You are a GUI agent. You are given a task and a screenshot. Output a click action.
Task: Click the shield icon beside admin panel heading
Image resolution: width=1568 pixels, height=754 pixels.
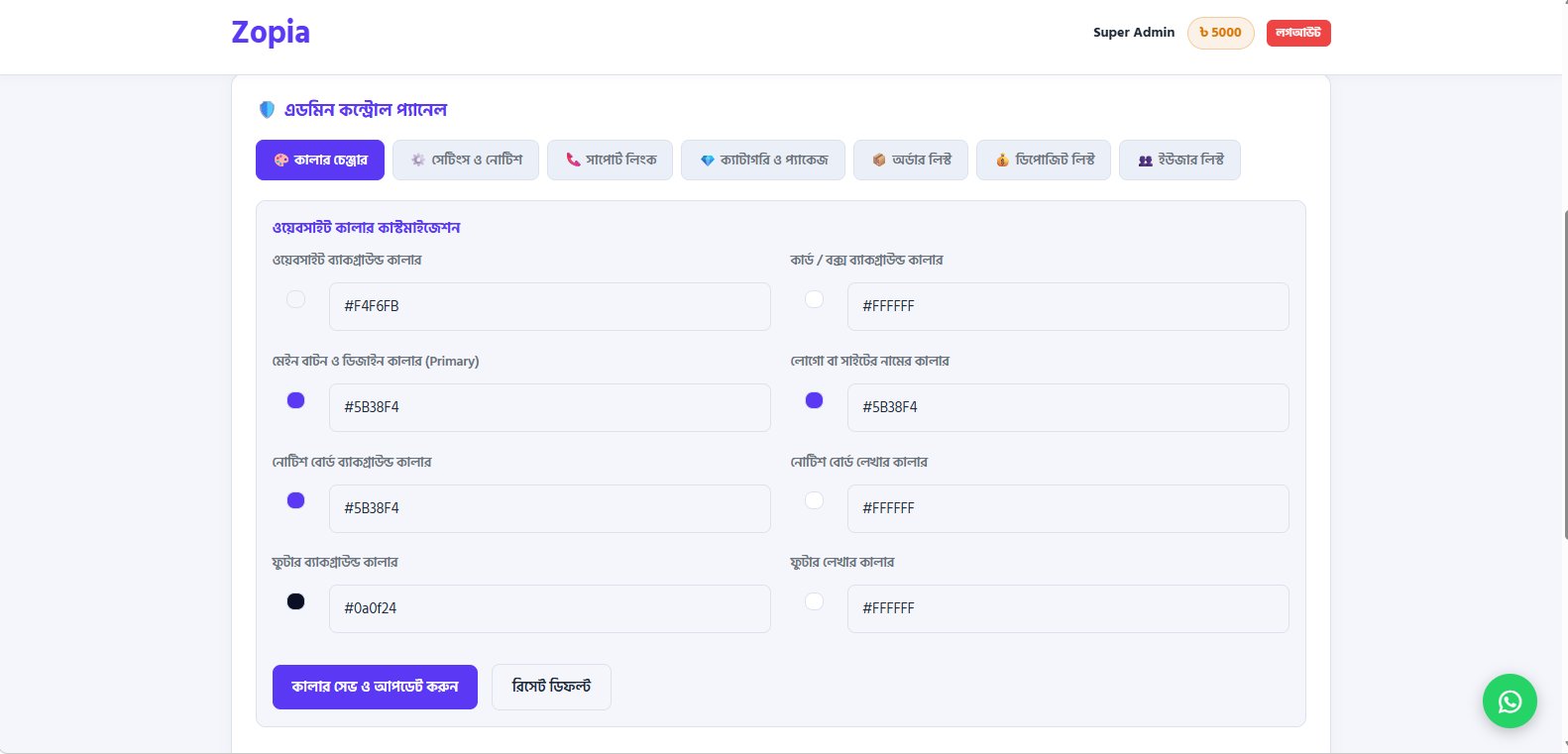[x=267, y=109]
